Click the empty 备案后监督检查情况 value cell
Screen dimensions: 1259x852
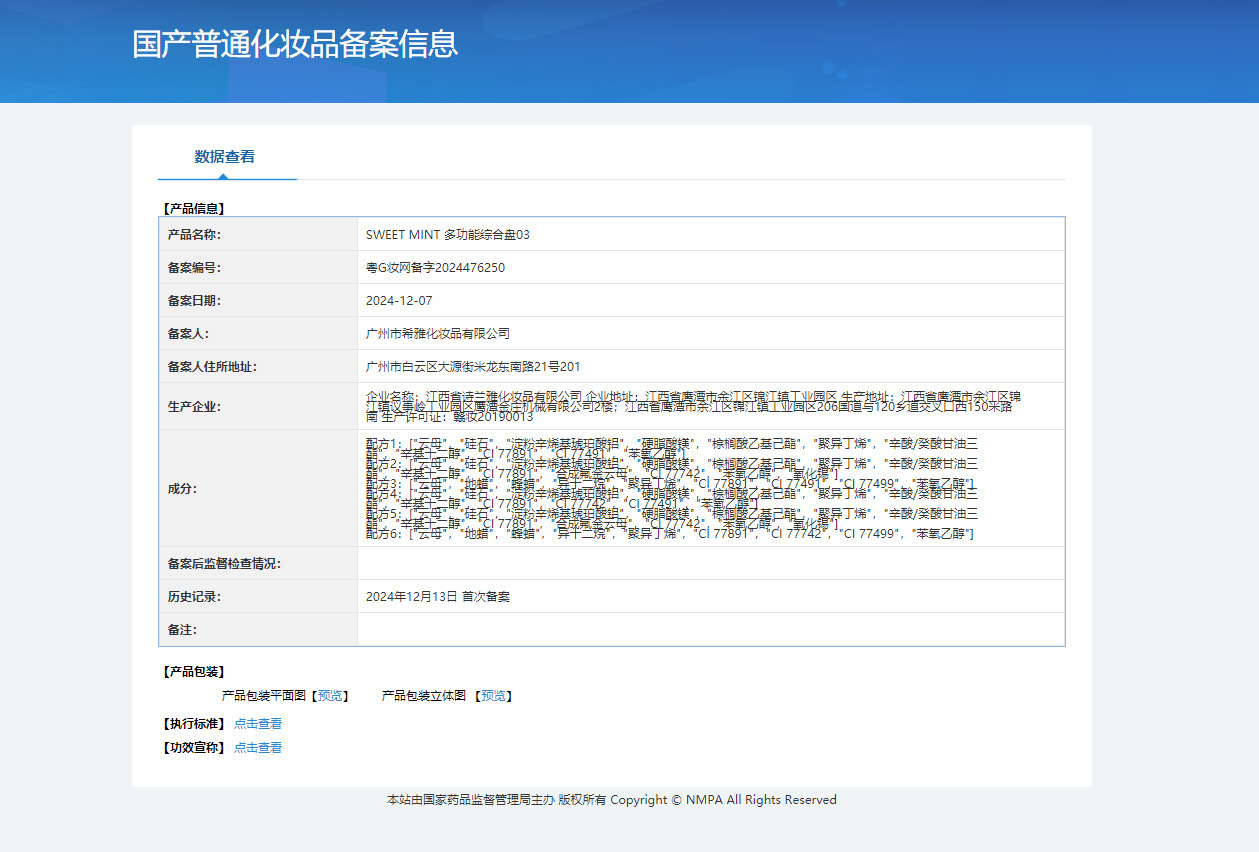[710, 564]
